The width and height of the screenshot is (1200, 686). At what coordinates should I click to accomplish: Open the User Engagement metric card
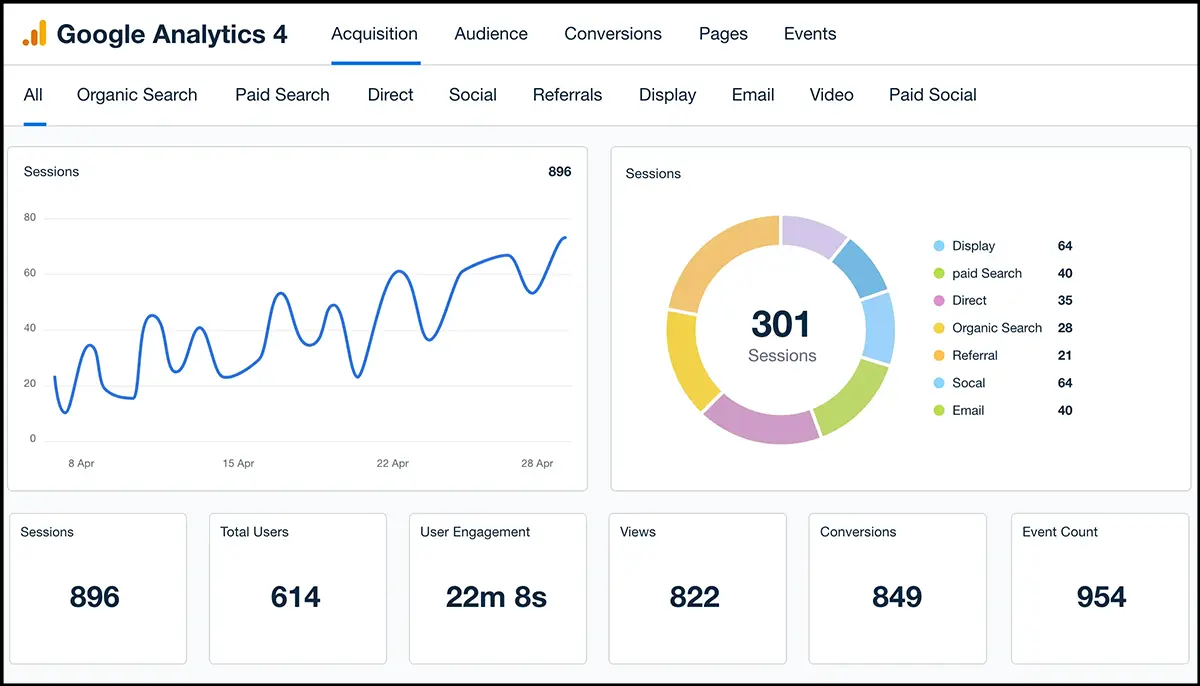(x=497, y=588)
